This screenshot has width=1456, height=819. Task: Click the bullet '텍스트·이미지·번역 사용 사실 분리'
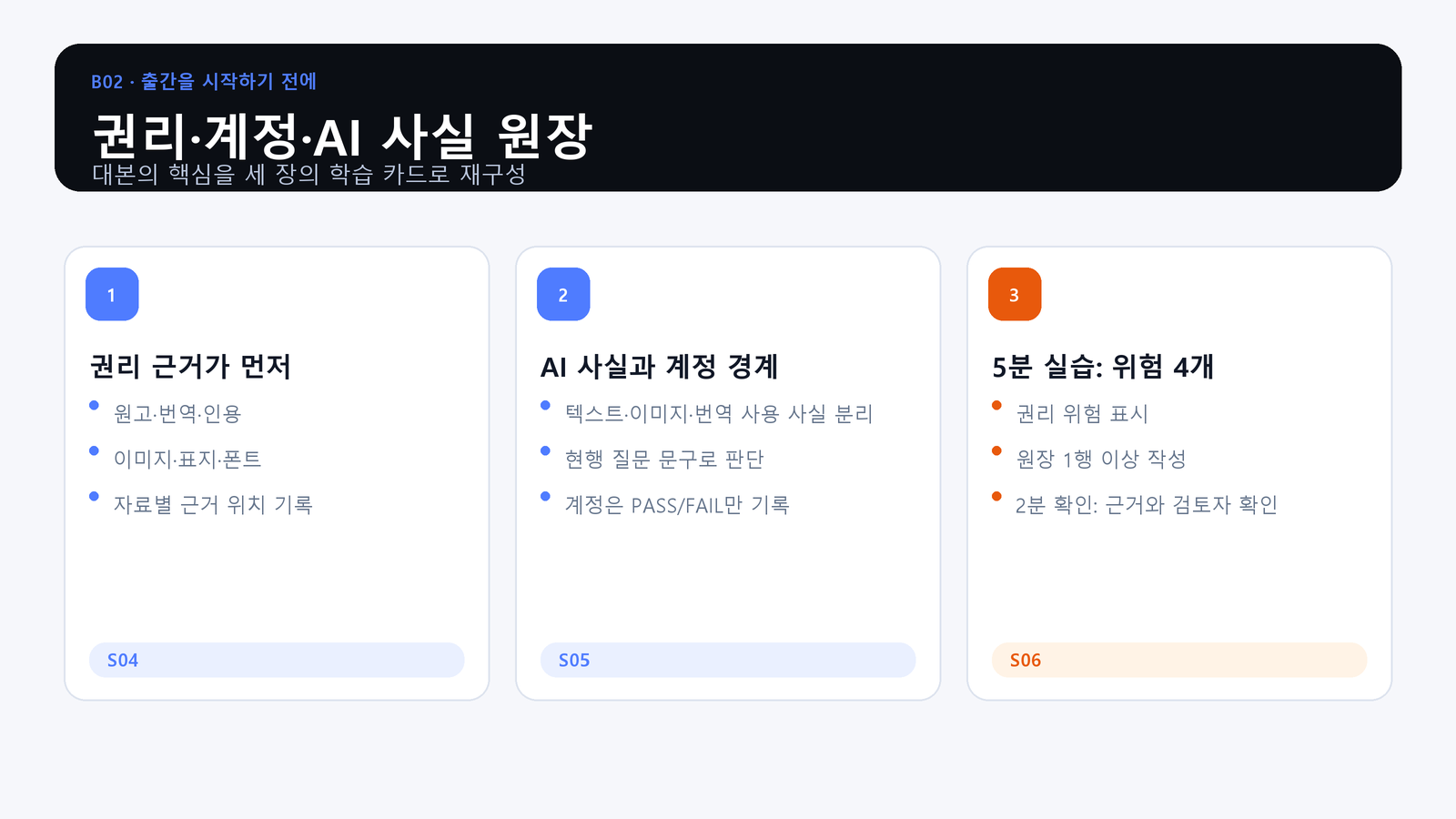(719, 413)
